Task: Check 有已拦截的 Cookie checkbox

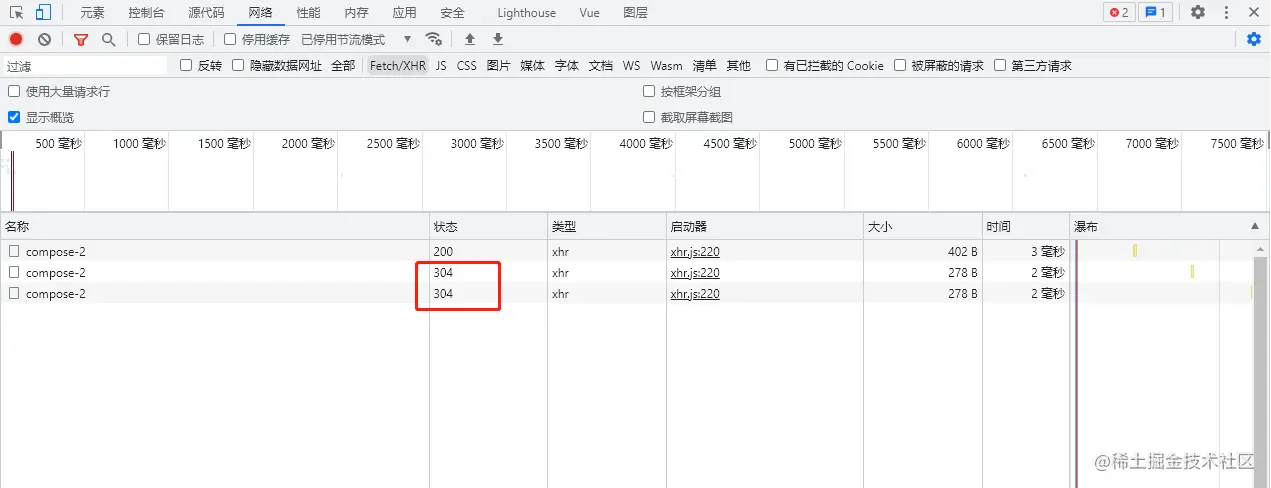Action: pyautogui.click(x=772, y=65)
